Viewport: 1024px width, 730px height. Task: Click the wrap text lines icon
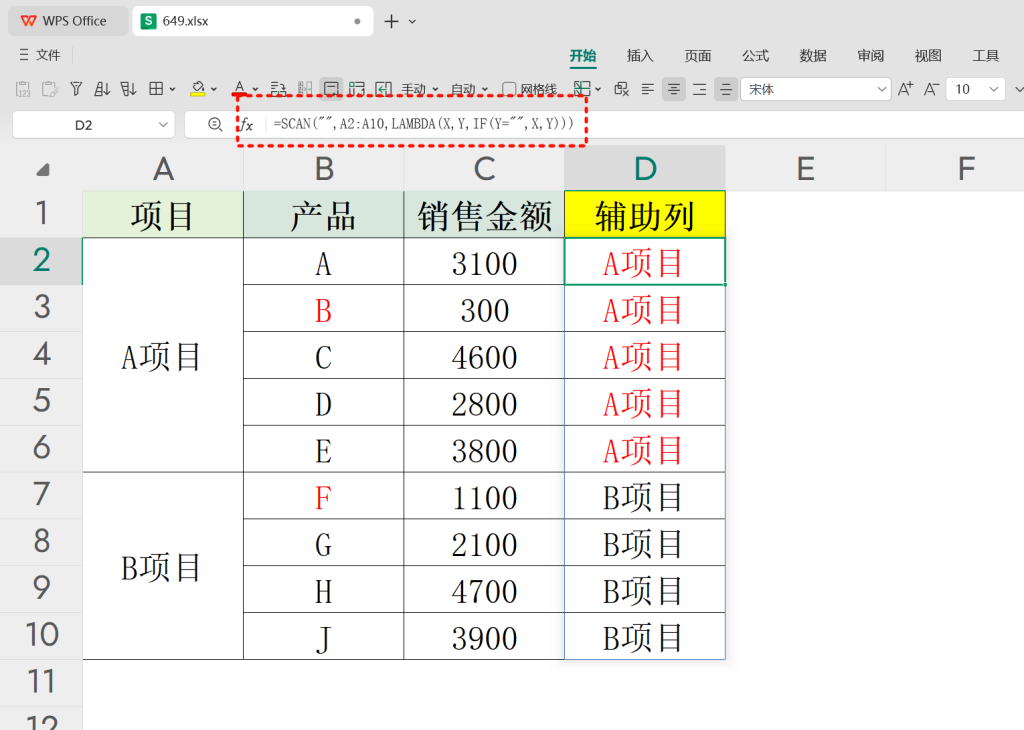tap(279, 89)
